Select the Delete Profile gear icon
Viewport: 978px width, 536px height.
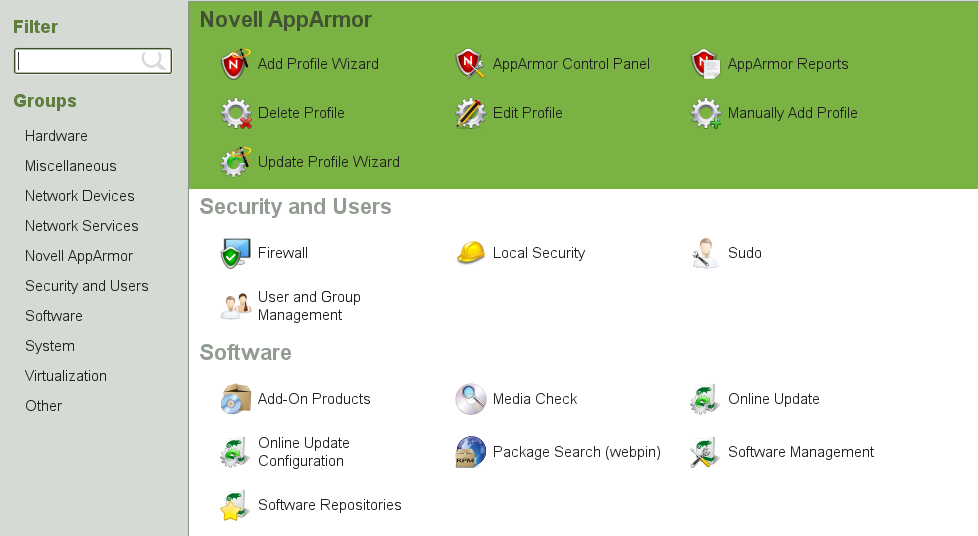(x=236, y=113)
